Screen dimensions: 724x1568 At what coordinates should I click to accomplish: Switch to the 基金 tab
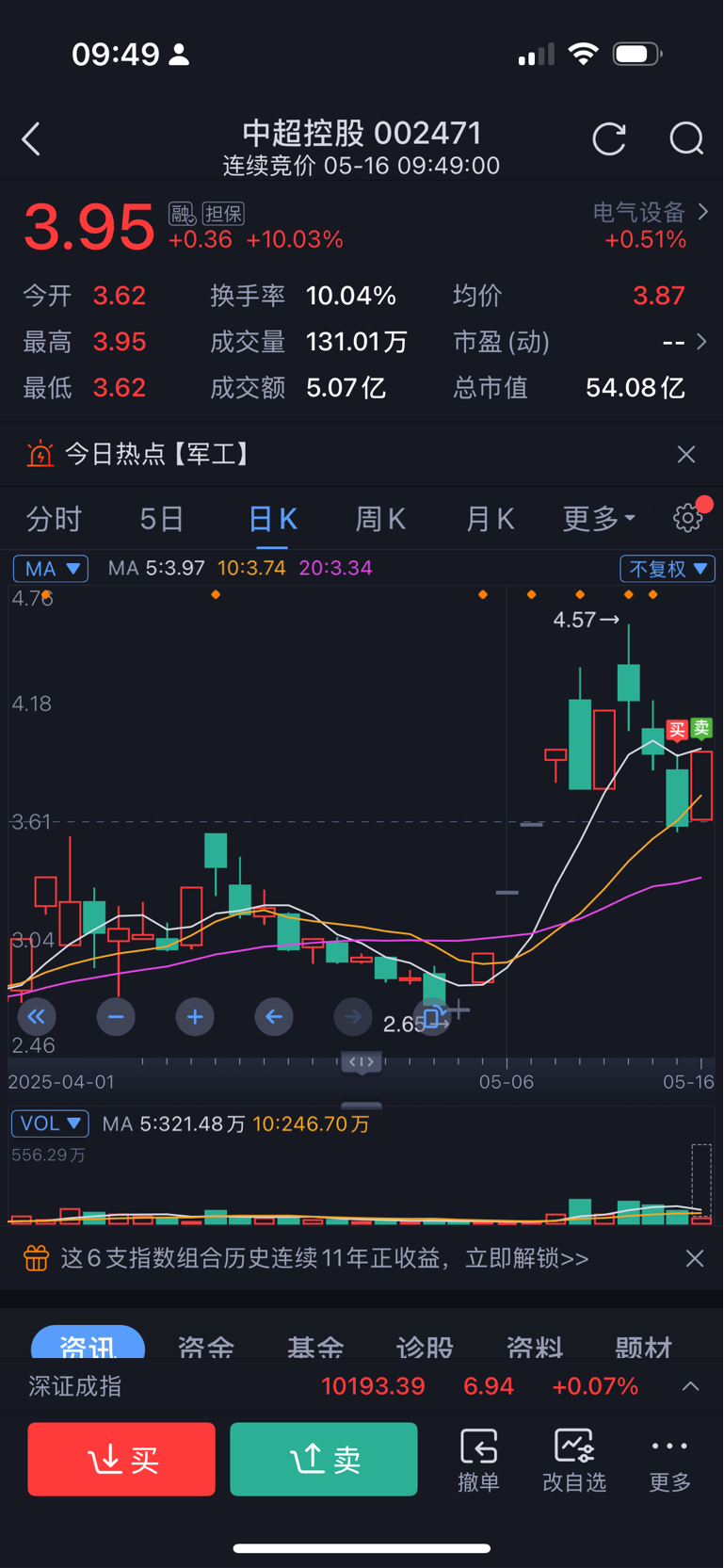315,1347
